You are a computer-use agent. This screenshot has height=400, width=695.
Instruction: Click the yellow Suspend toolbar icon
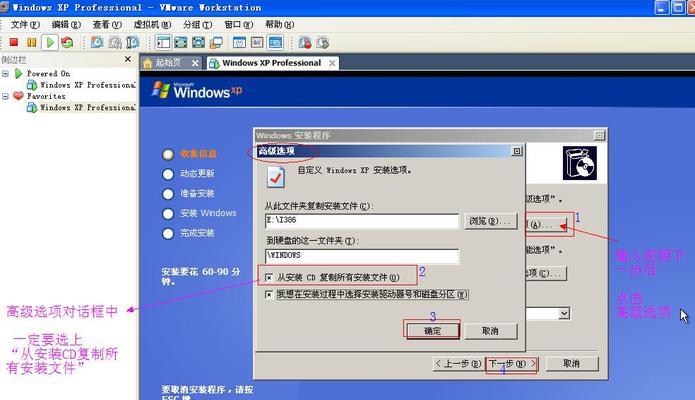pos(31,43)
